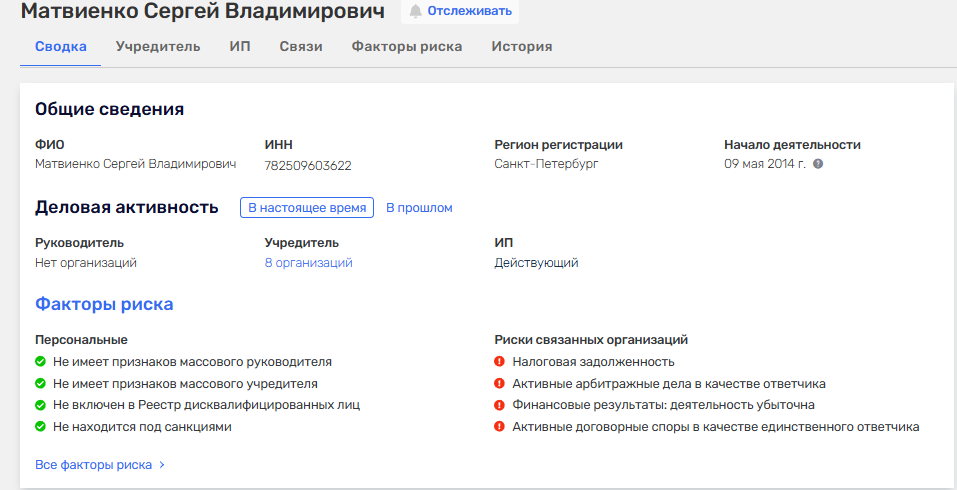Viewport: 957px width, 490px height.
Task: Click red warning icon for Финансовые результаты
Action: pyautogui.click(x=500, y=405)
